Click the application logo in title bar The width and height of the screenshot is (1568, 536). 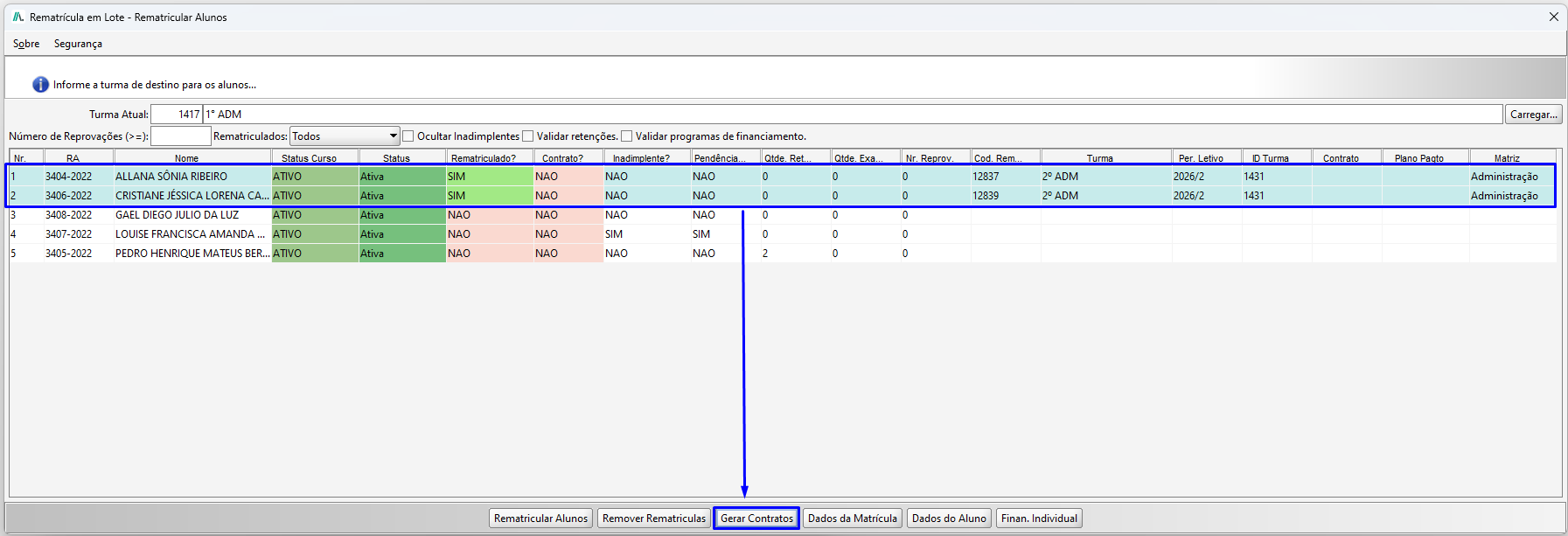(17, 17)
